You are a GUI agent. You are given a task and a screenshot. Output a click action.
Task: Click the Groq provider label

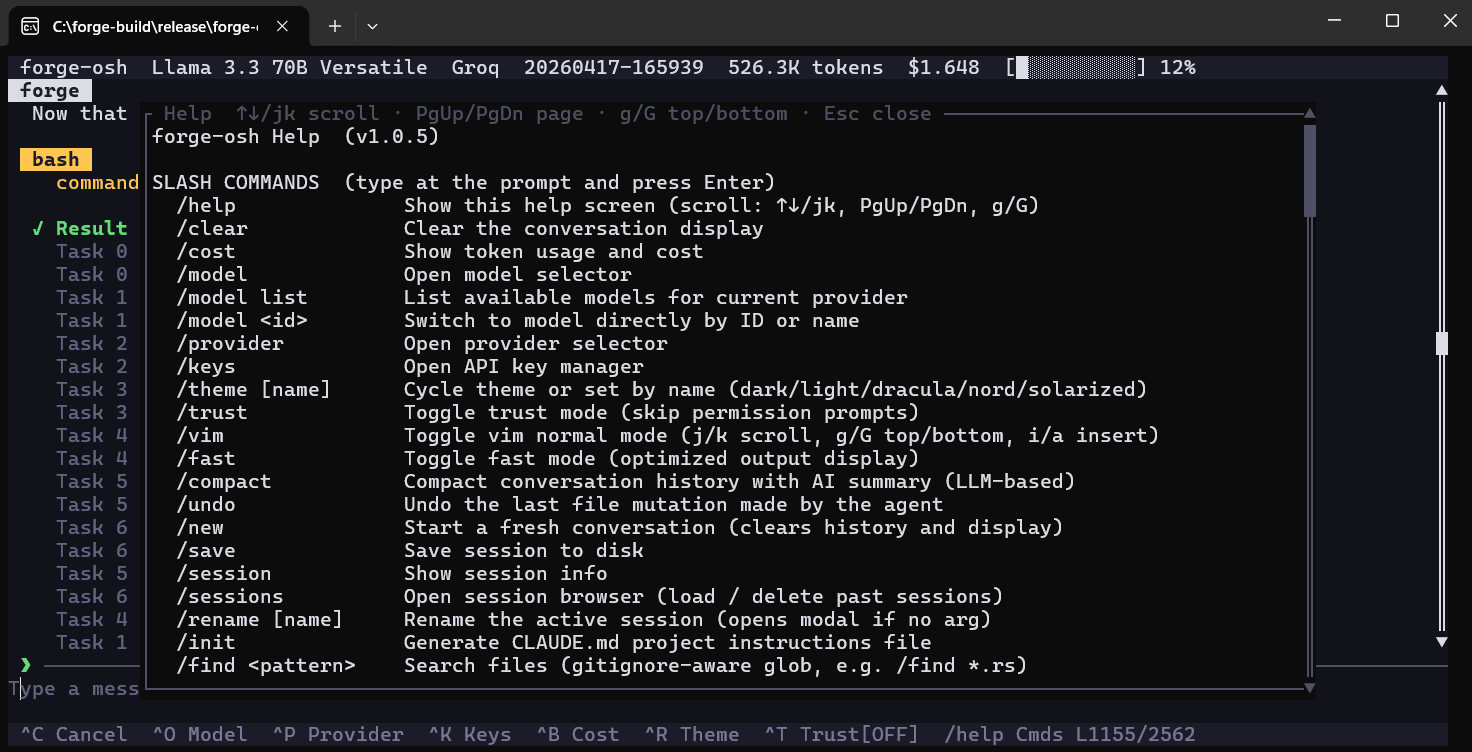pos(476,68)
